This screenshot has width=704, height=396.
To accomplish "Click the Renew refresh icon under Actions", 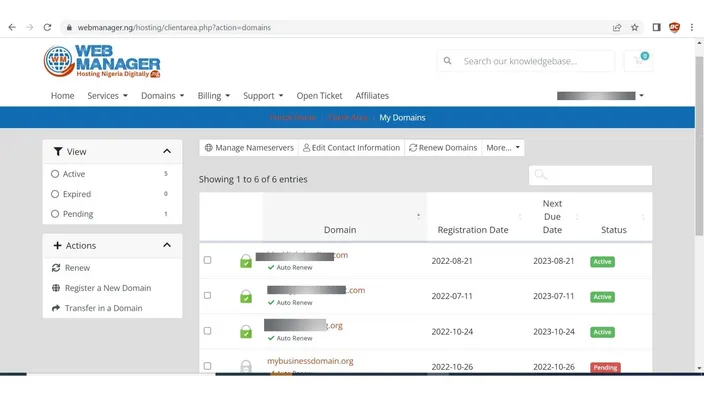I will coord(56,268).
